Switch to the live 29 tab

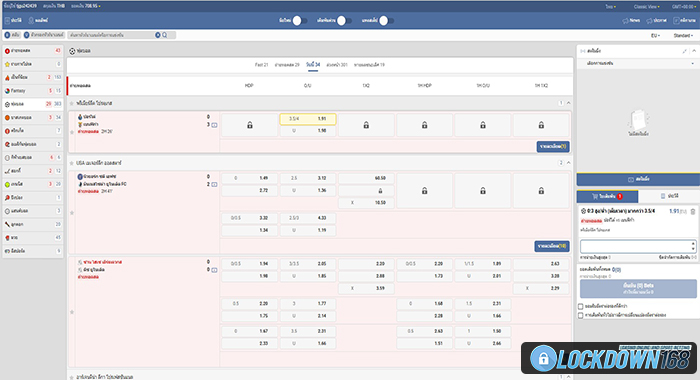(x=287, y=65)
